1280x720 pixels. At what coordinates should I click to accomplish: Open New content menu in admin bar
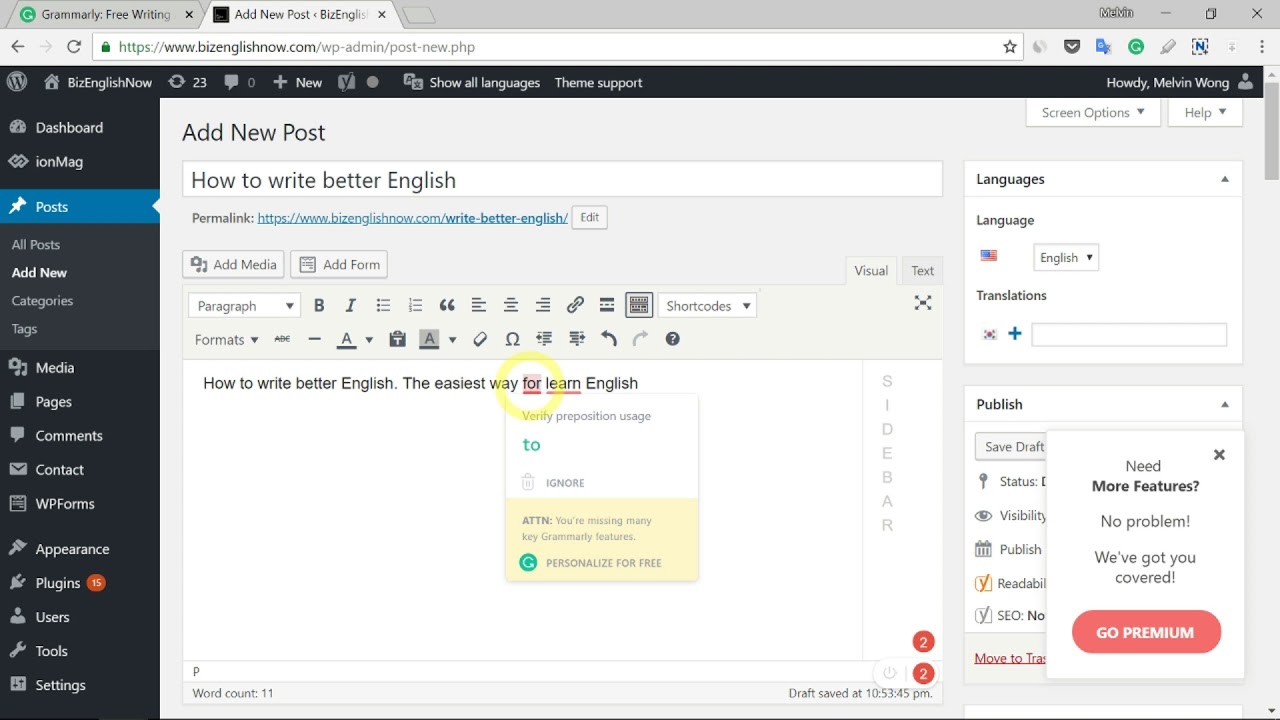click(297, 82)
